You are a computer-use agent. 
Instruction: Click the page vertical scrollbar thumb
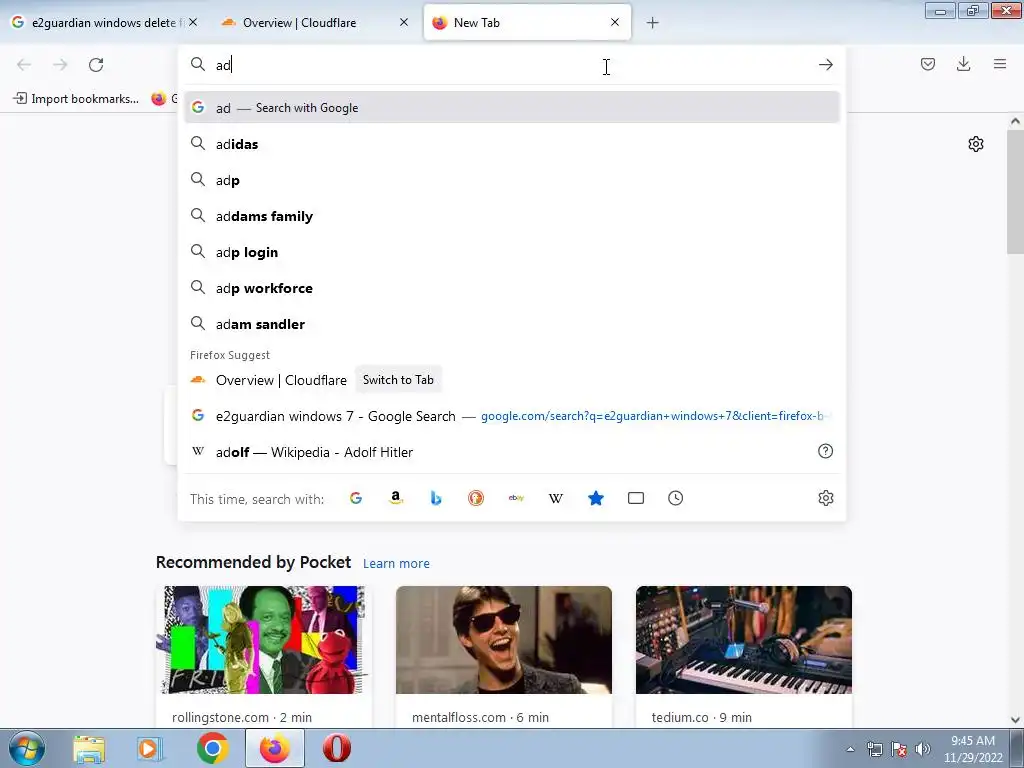[1015, 193]
